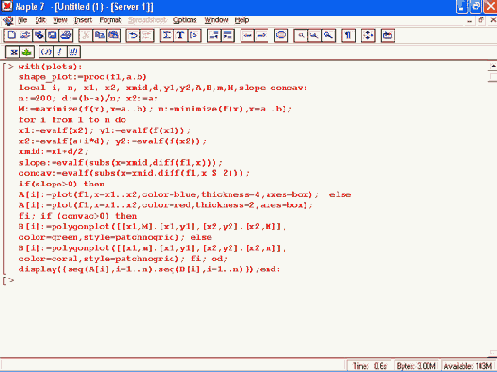Click the 'slope:=evalf' line
497x372 pixels.
coord(120,163)
